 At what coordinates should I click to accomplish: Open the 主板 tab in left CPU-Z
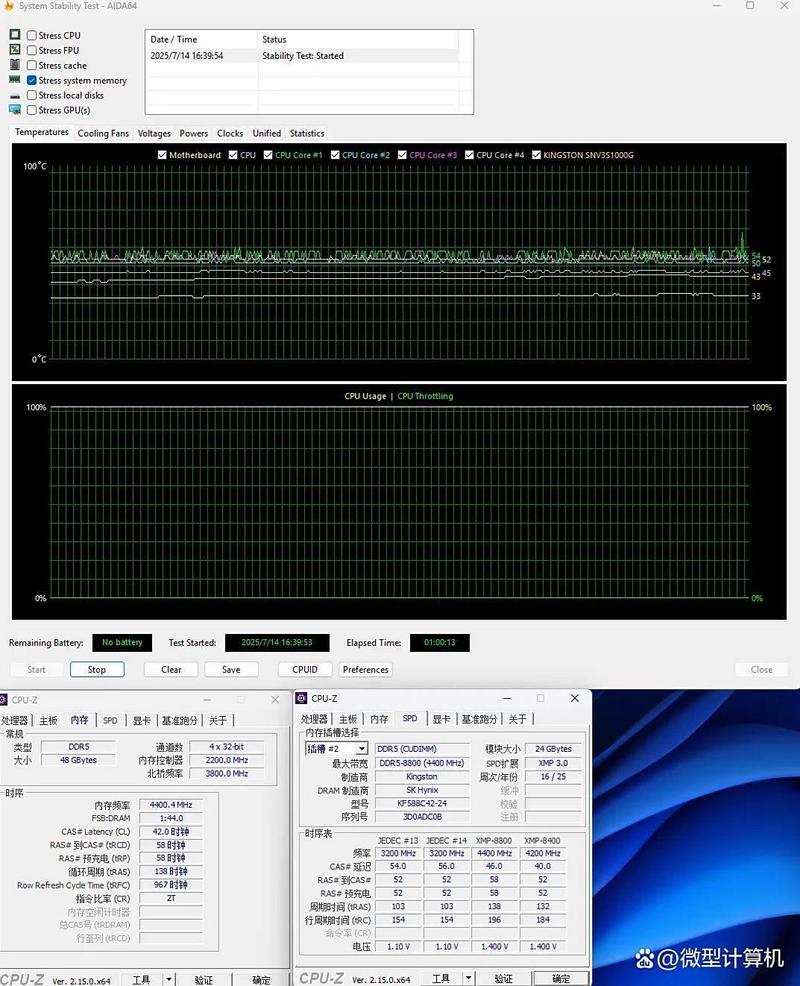point(48,721)
